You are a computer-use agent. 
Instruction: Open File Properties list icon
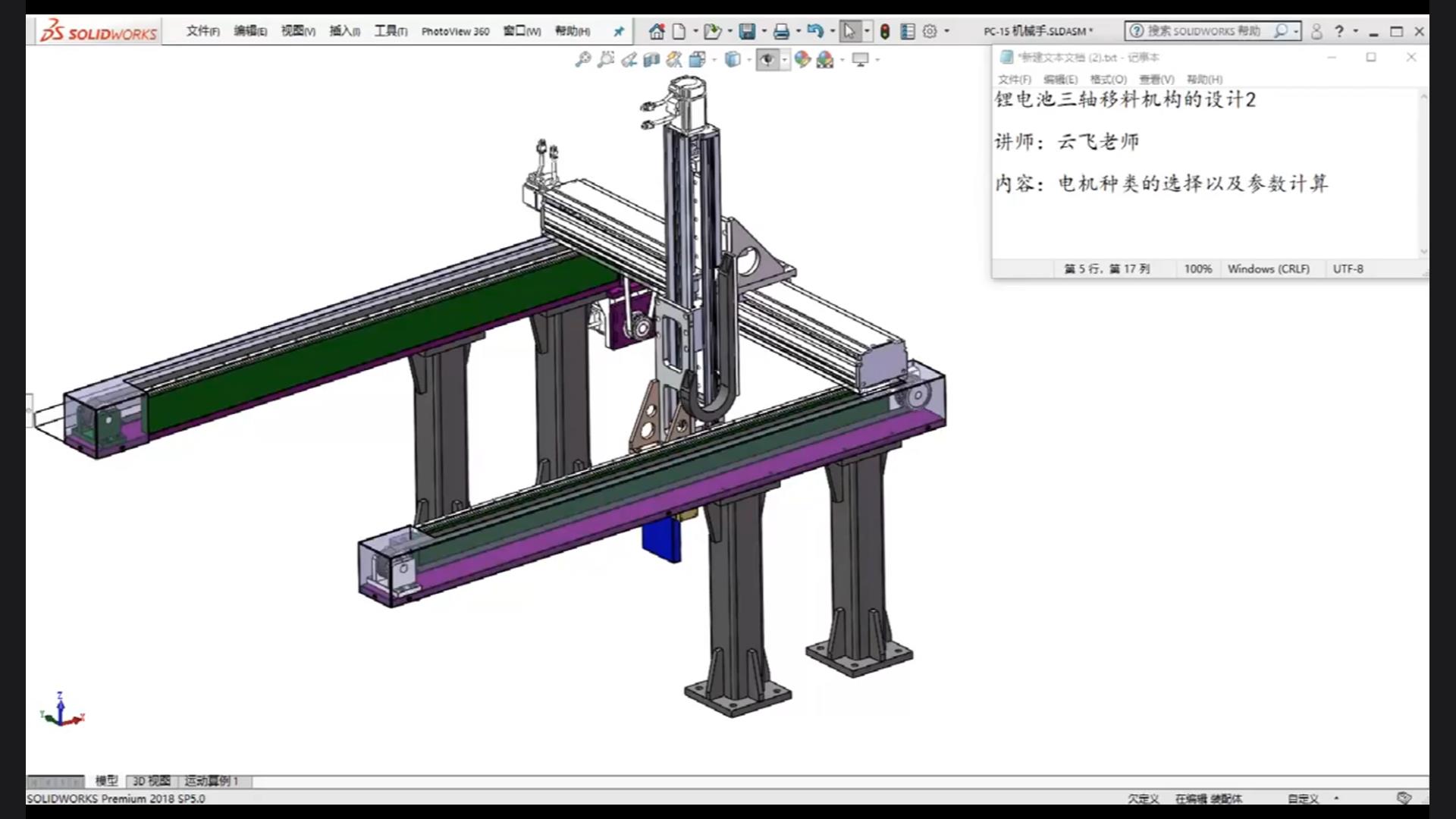pyautogui.click(x=908, y=31)
